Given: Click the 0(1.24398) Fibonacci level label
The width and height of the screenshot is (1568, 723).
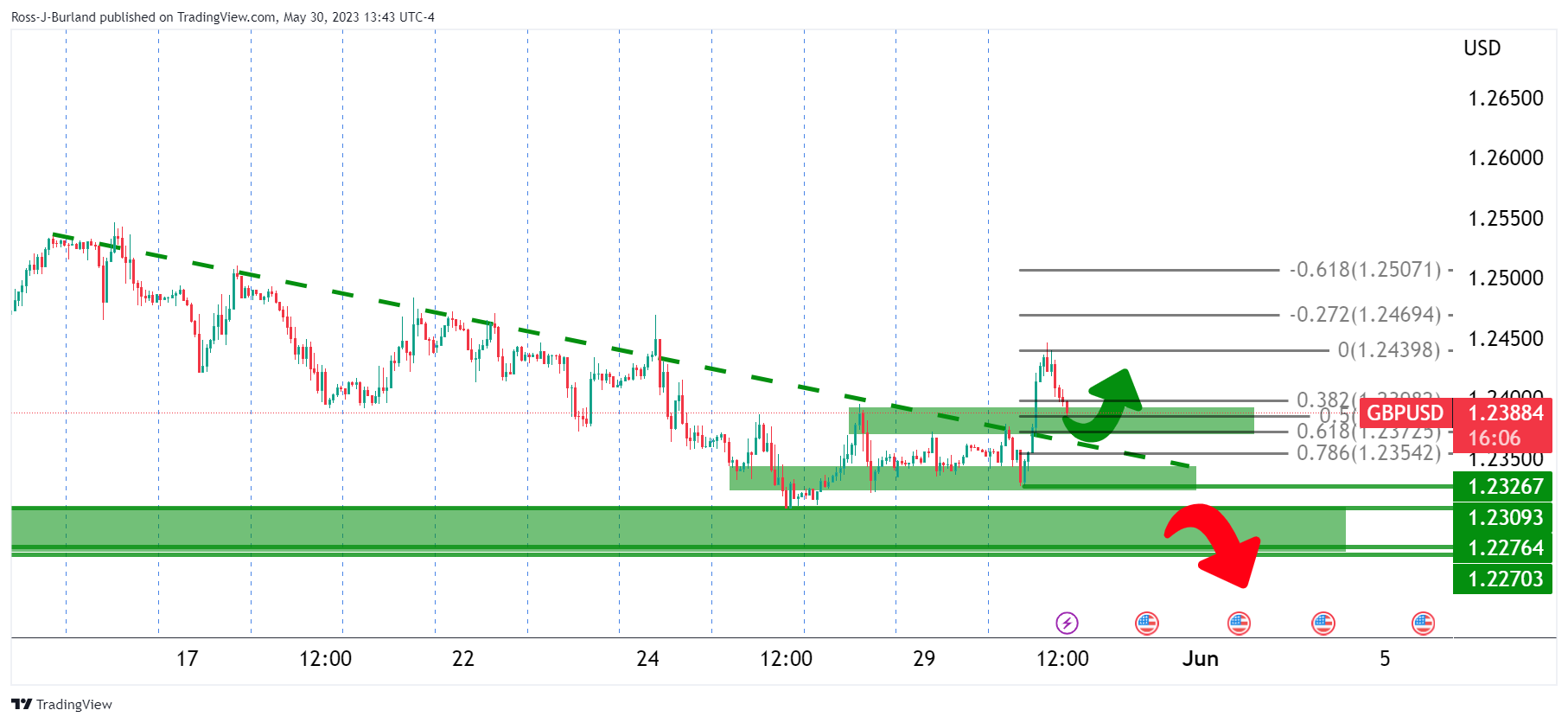Looking at the screenshot, I should [1388, 350].
